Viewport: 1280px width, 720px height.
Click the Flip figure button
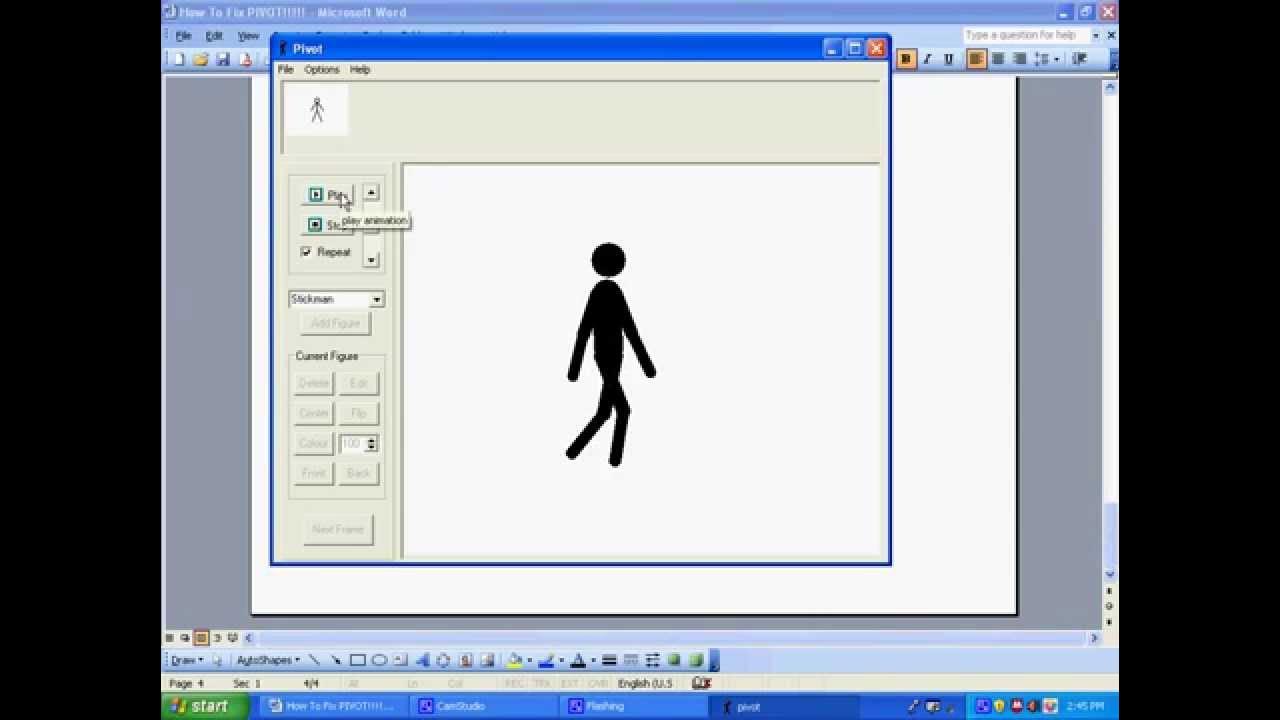pyautogui.click(x=358, y=413)
